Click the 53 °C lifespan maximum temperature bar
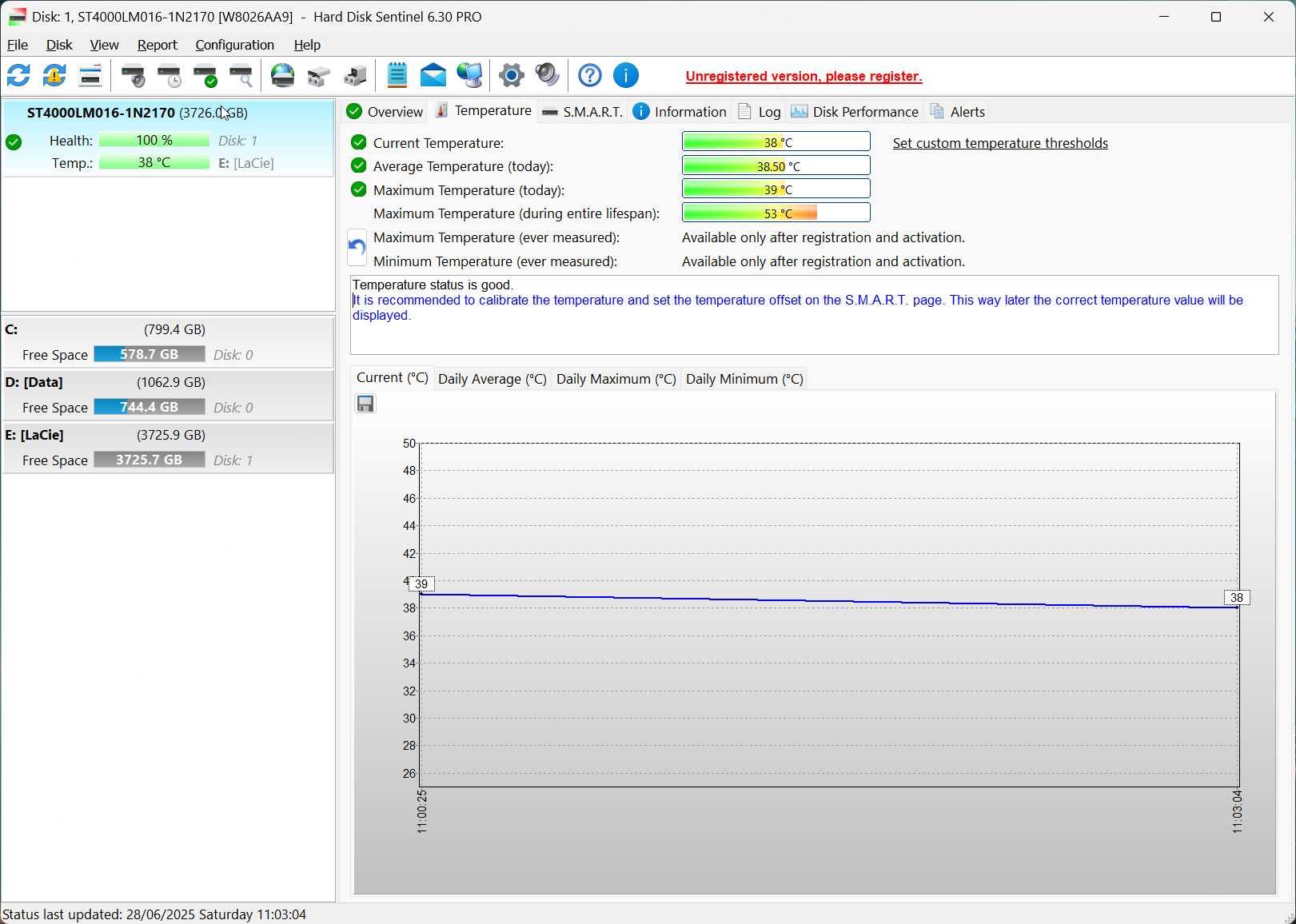Viewport: 1296px width, 924px height. [776, 213]
